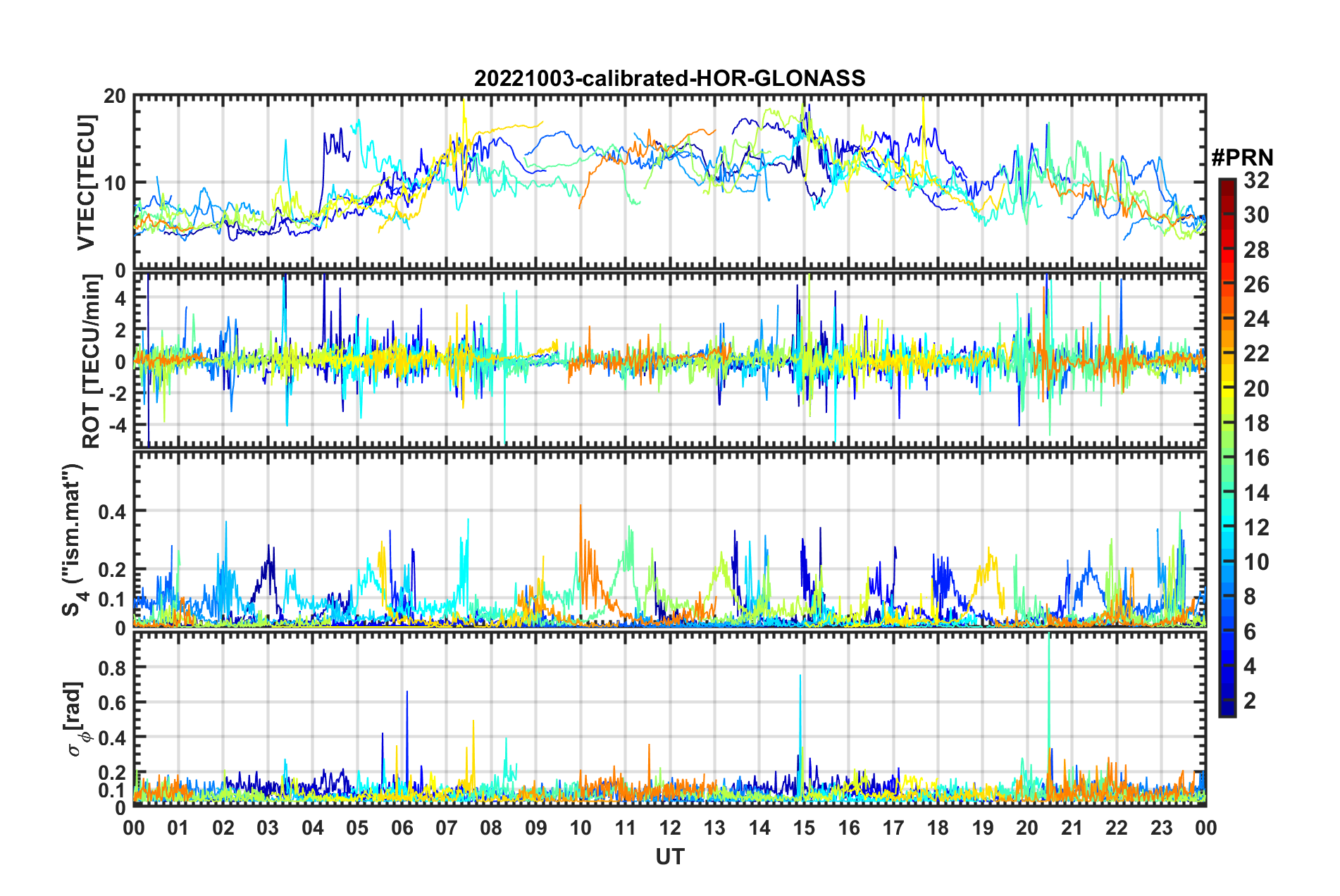
Task: Click S4 y-axis tick 0.1
Action: coord(113,599)
